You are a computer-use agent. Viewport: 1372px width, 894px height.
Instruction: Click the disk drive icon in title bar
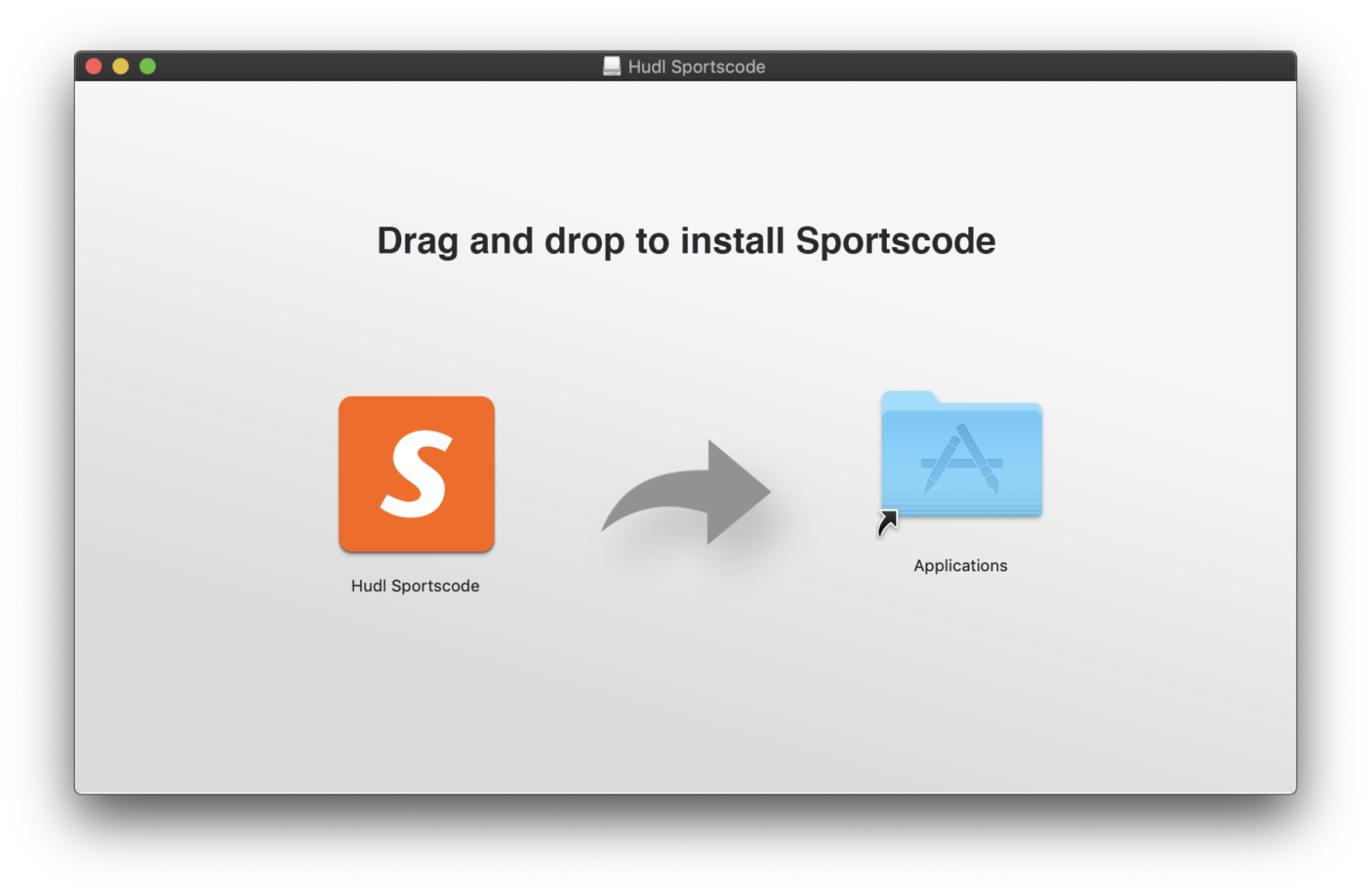pos(611,66)
